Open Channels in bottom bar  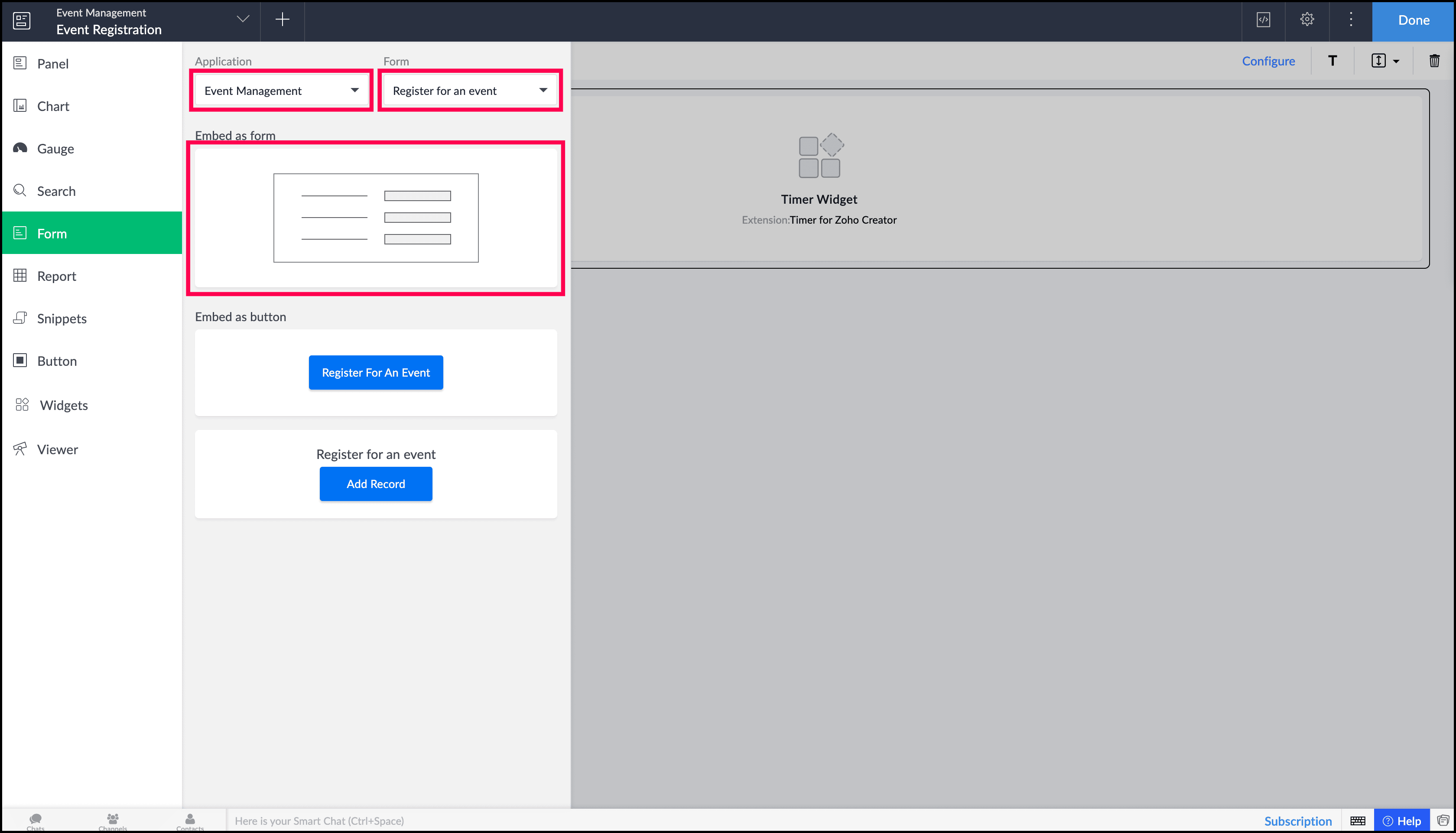coord(113,821)
